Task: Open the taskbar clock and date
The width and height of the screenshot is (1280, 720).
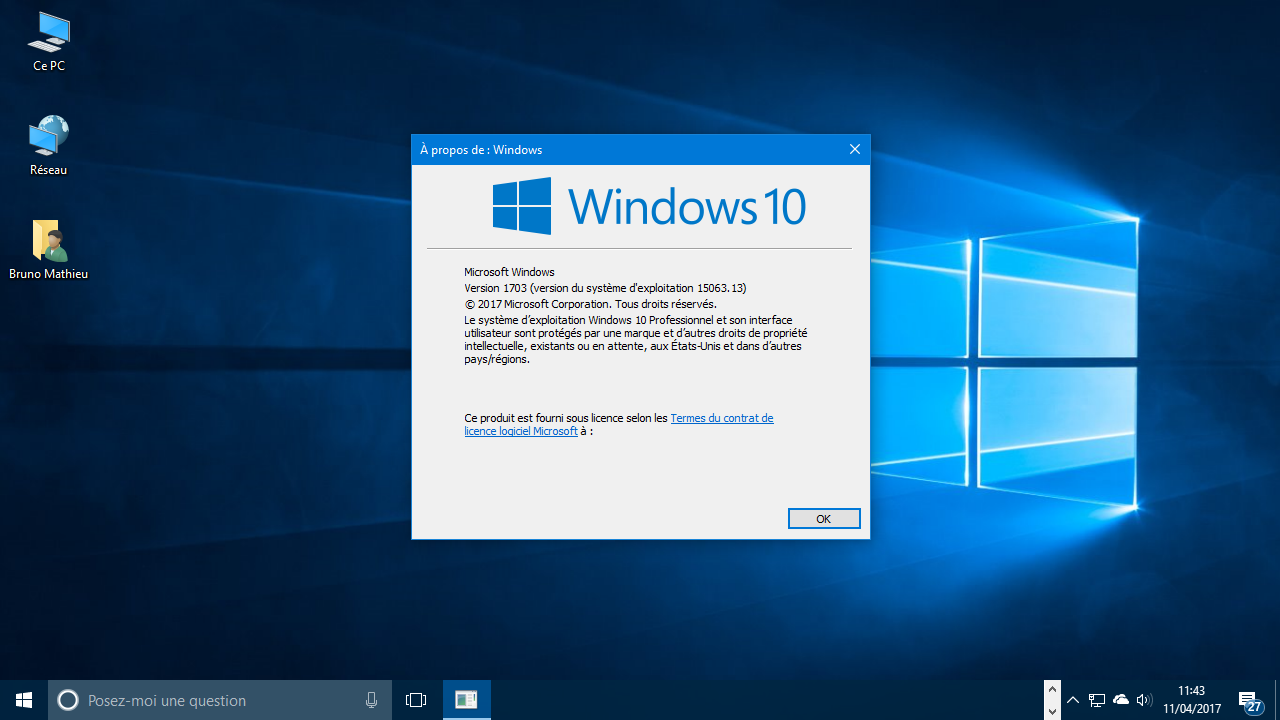Action: [x=1192, y=700]
